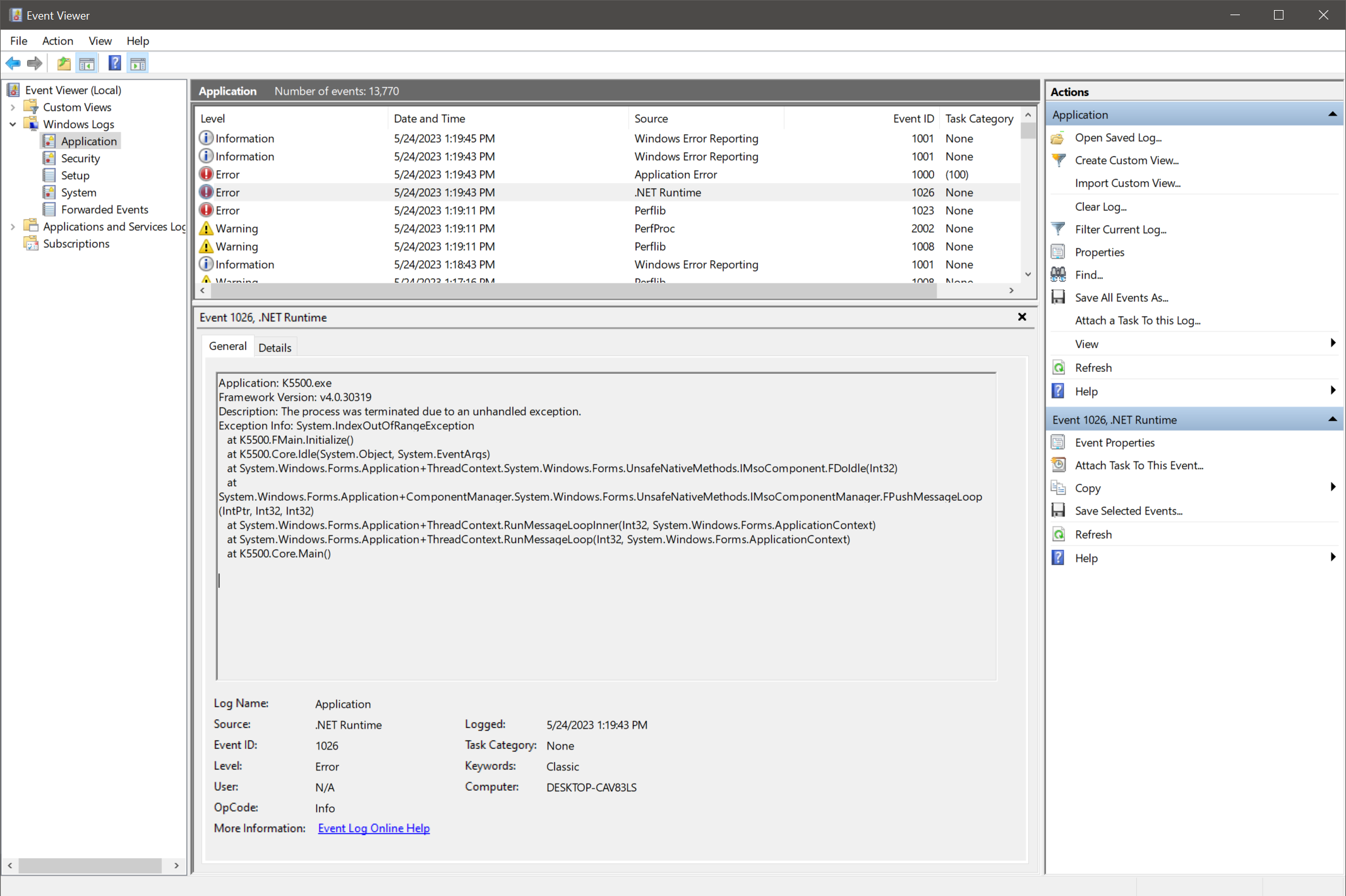Click the Find binoculars icon
The image size is (1346, 896).
(1059, 275)
